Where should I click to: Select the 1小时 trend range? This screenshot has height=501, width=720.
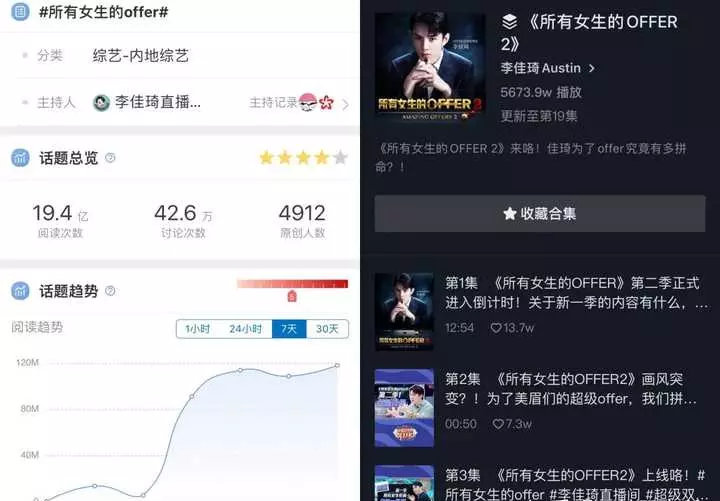(197, 329)
